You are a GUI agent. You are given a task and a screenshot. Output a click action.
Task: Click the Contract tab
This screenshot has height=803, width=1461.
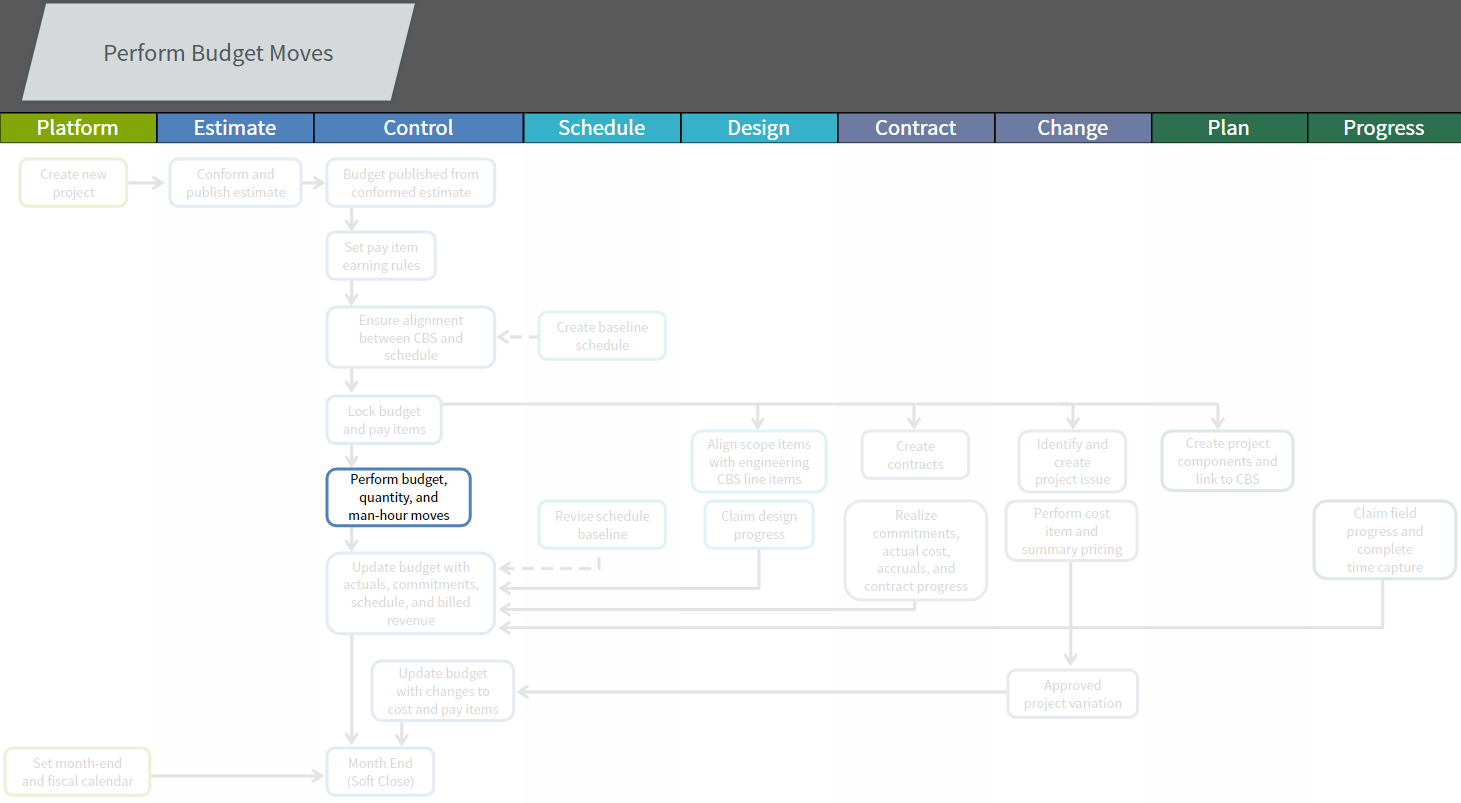point(915,128)
